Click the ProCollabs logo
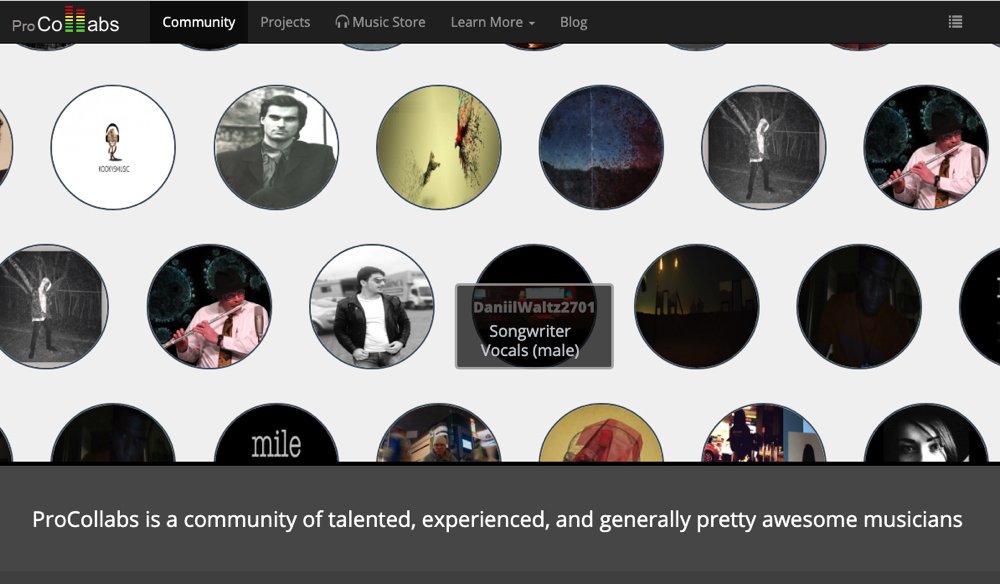The width and height of the screenshot is (1000, 584). click(x=66, y=22)
